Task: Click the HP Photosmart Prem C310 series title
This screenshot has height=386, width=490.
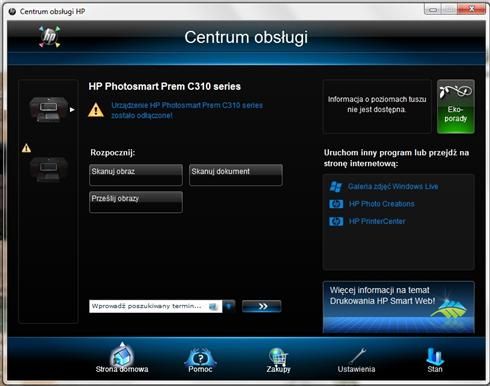Action: pyautogui.click(x=165, y=87)
